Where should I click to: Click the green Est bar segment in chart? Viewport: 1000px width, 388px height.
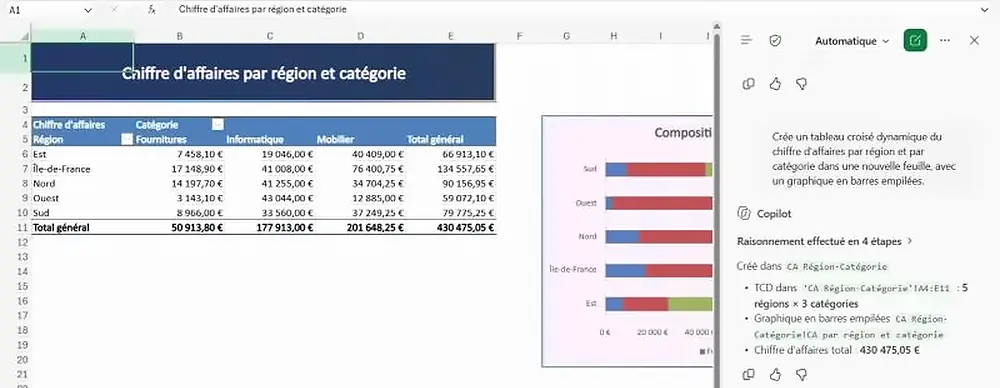pyautogui.click(x=690, y=304)
